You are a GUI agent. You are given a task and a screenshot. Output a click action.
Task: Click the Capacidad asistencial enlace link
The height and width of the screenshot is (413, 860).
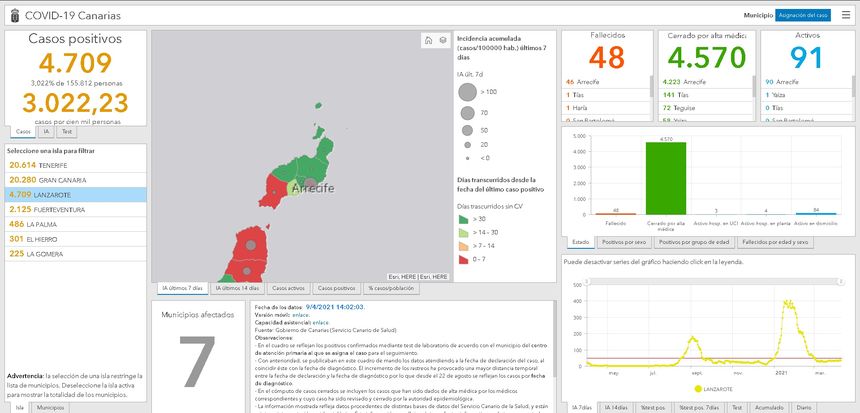tap(320, 323)
